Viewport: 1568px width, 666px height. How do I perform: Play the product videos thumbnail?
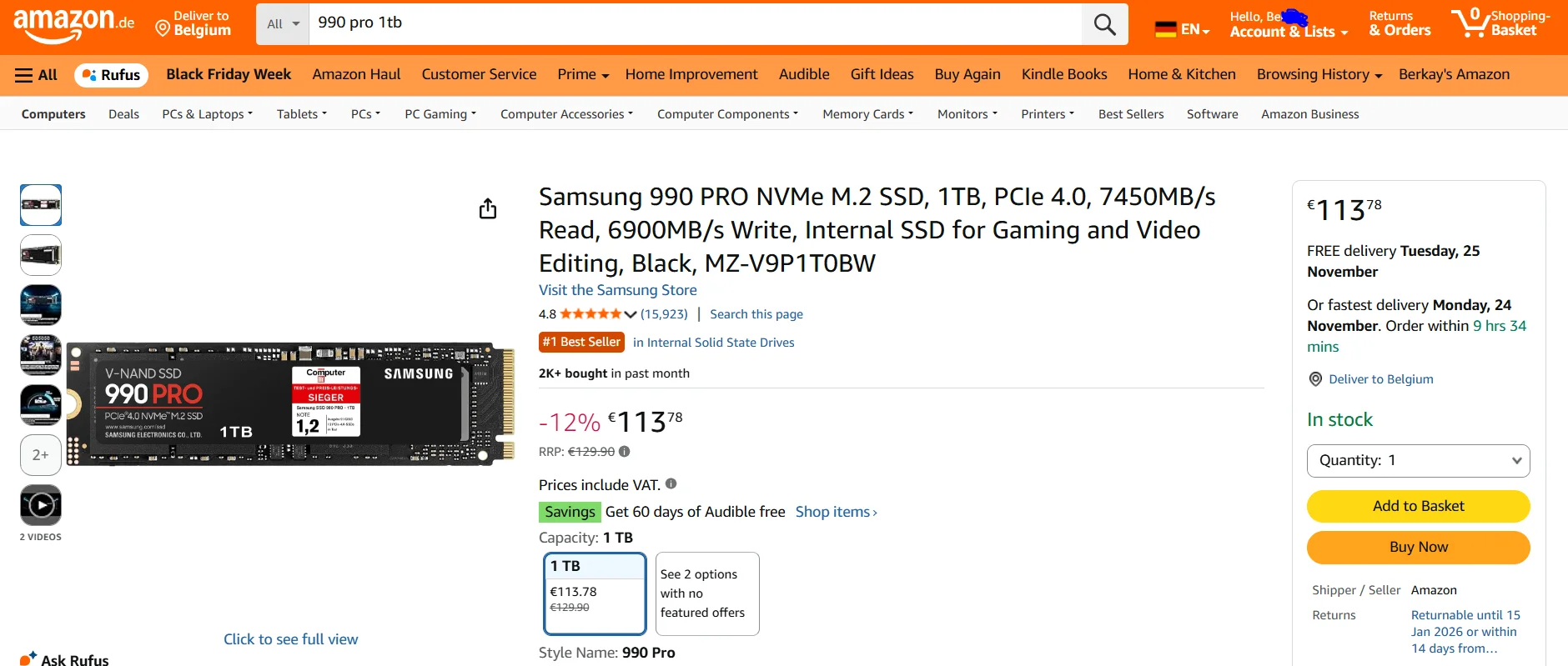tap(41, 505)
